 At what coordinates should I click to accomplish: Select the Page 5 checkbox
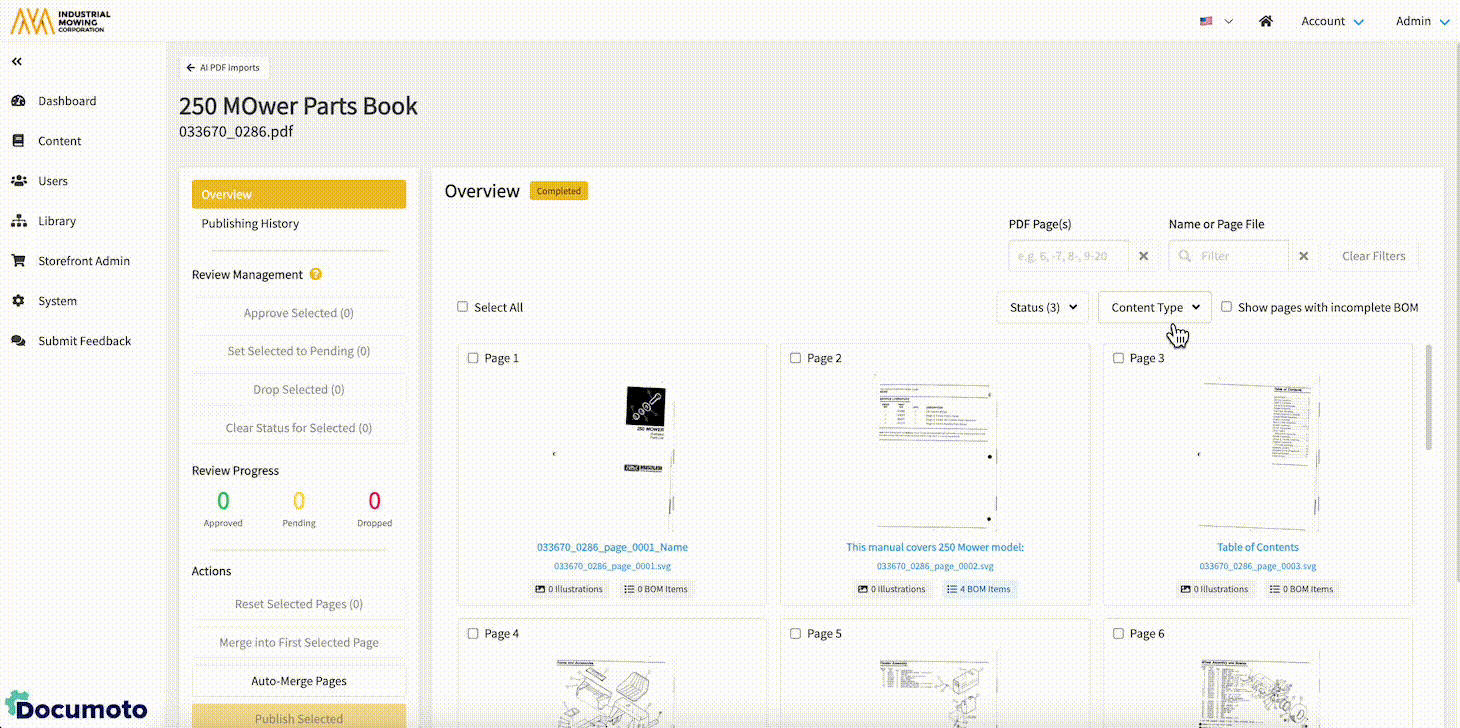point(796,633)
